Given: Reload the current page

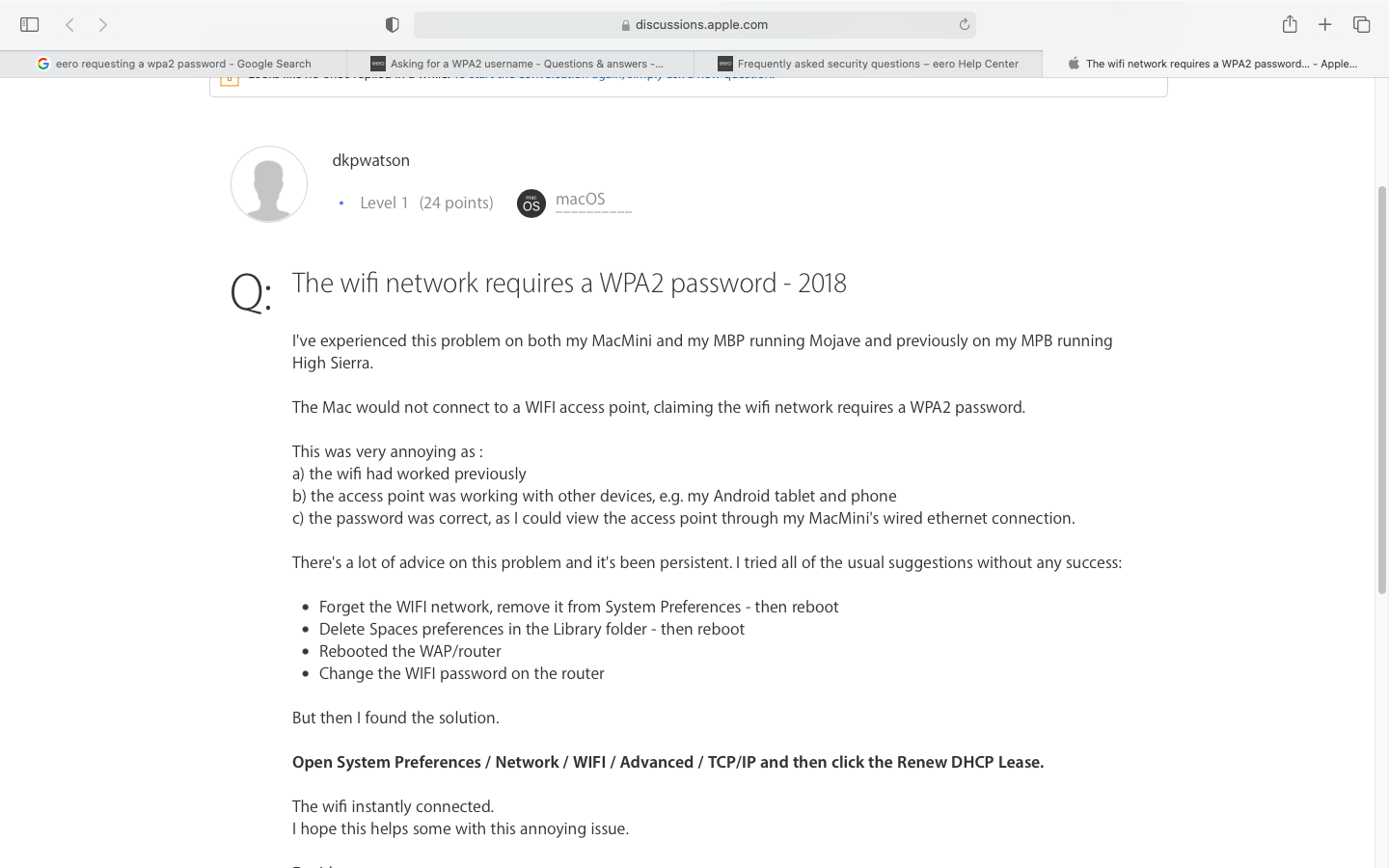Looking at the screenshot, I should (x=964, y=24).
